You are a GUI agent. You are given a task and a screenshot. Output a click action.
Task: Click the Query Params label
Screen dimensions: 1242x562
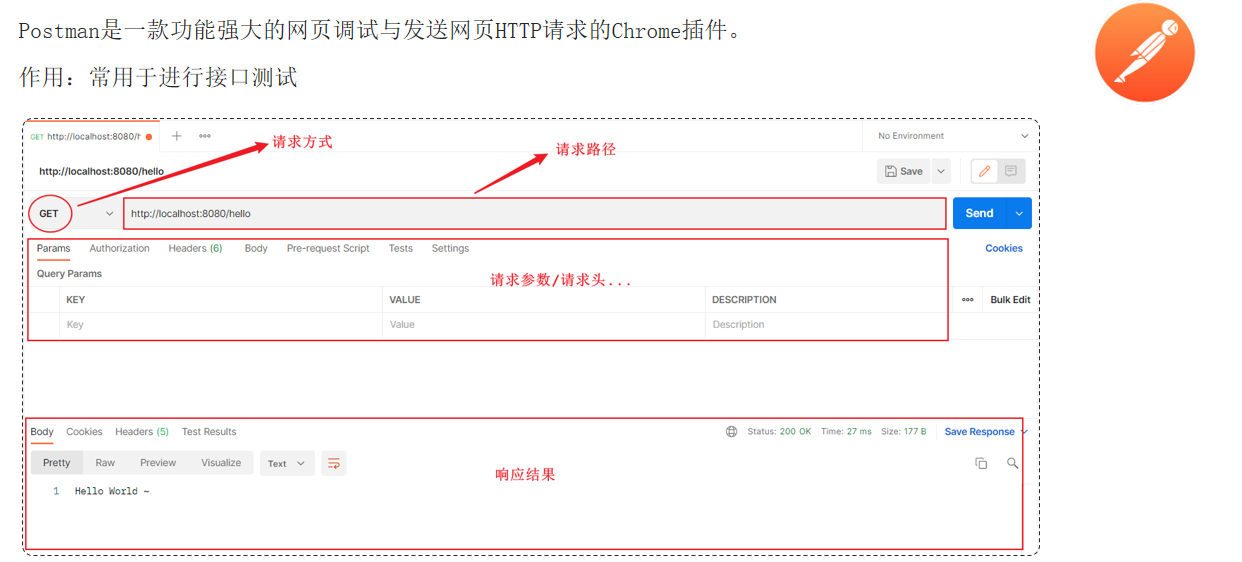coord(69,274)
